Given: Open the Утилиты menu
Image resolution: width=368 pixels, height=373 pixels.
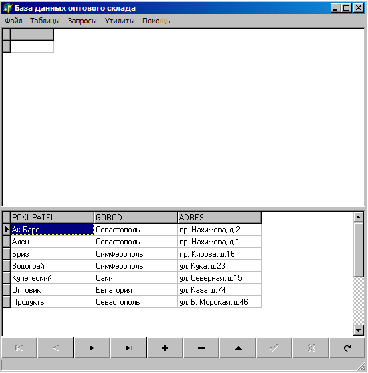Looking at the screenshot, I should click(119, 21).
